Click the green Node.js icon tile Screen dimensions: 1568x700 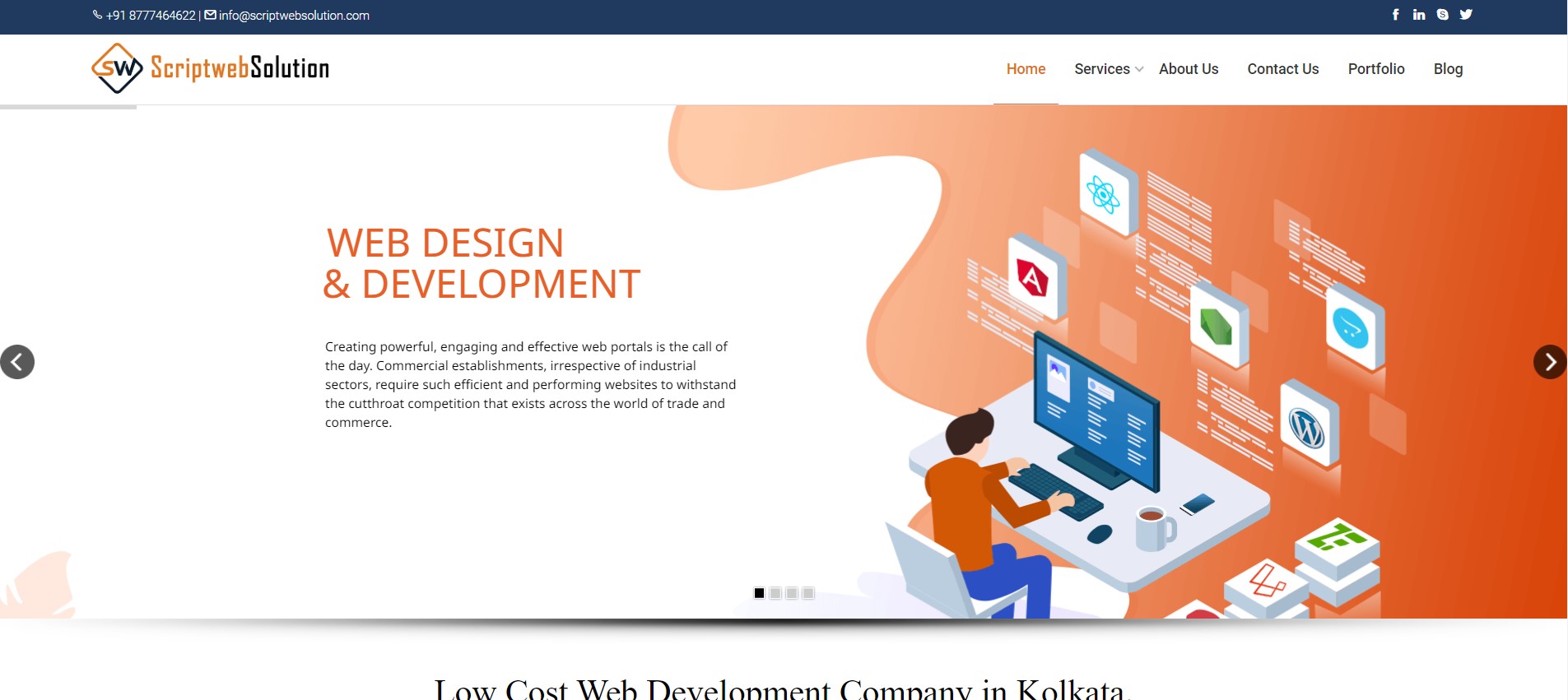1218,326
